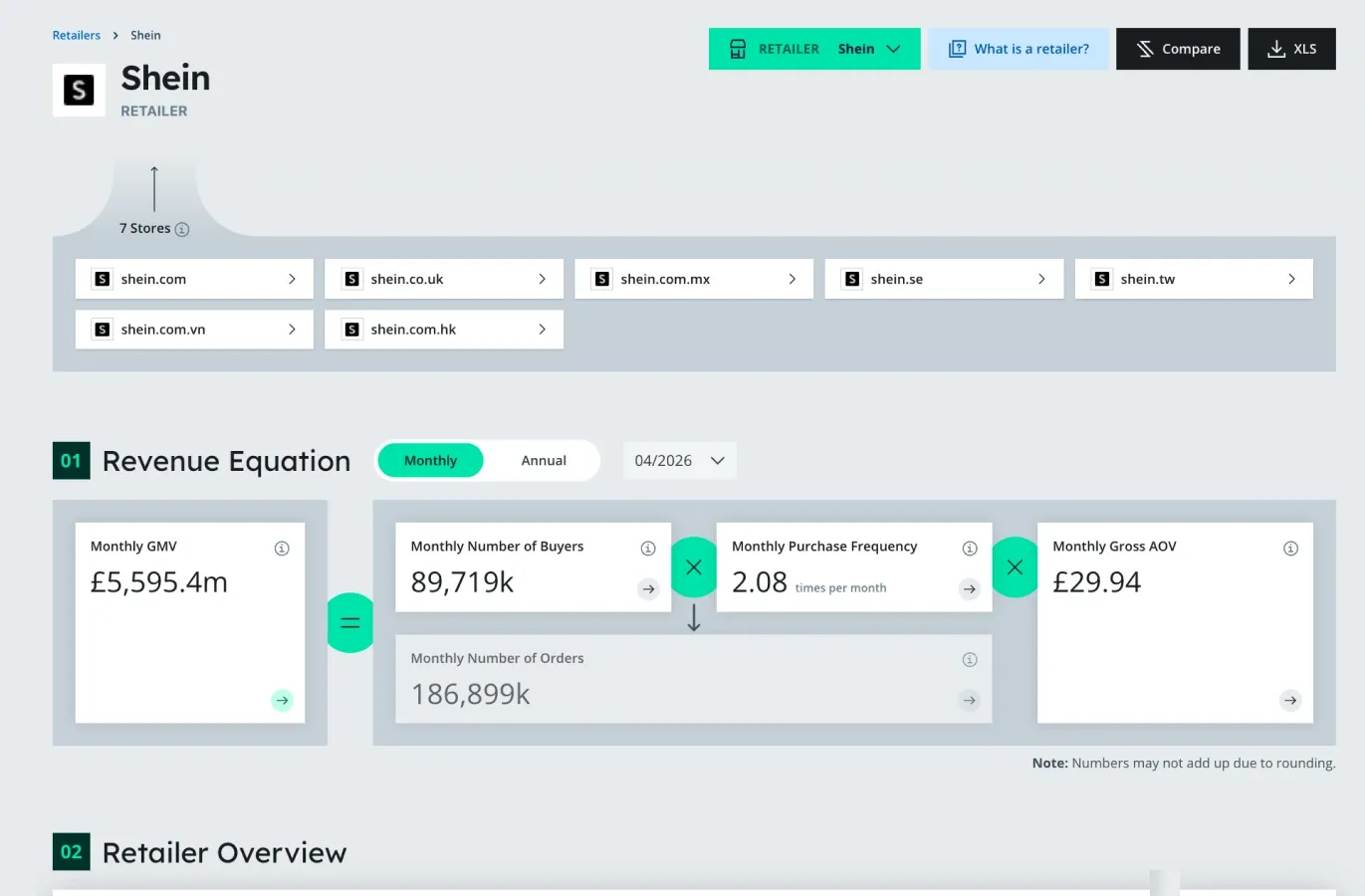1365x896 pixels.
Task: Click the Revenue Equation section heading
Action: pos(227,461)
